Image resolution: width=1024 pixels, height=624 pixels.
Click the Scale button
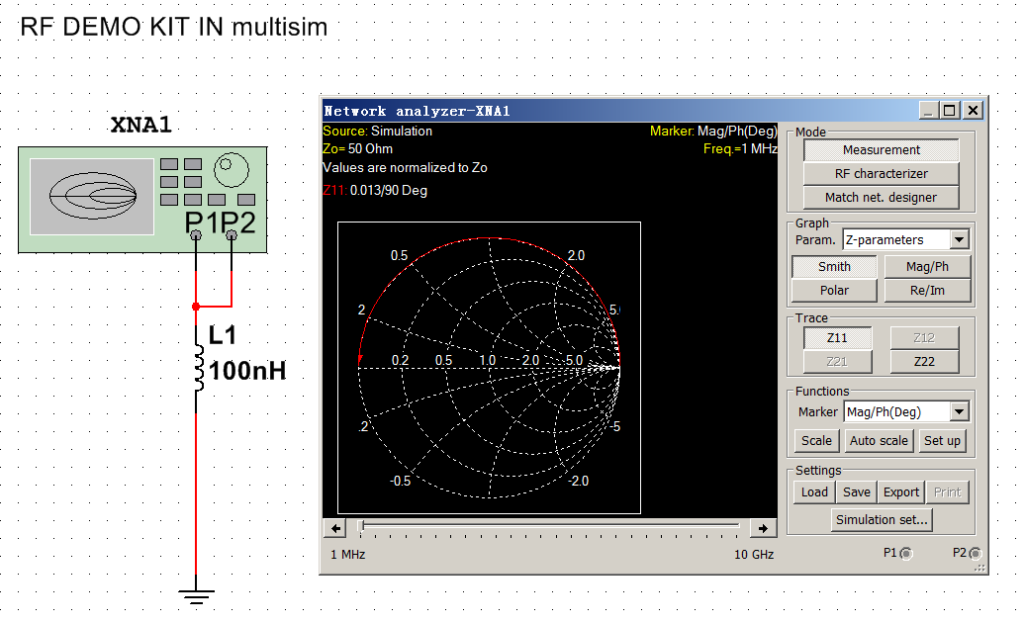(816, 441)
